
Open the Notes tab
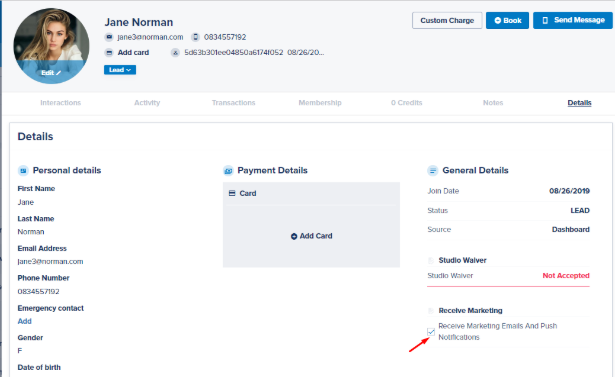click(493, 103)
